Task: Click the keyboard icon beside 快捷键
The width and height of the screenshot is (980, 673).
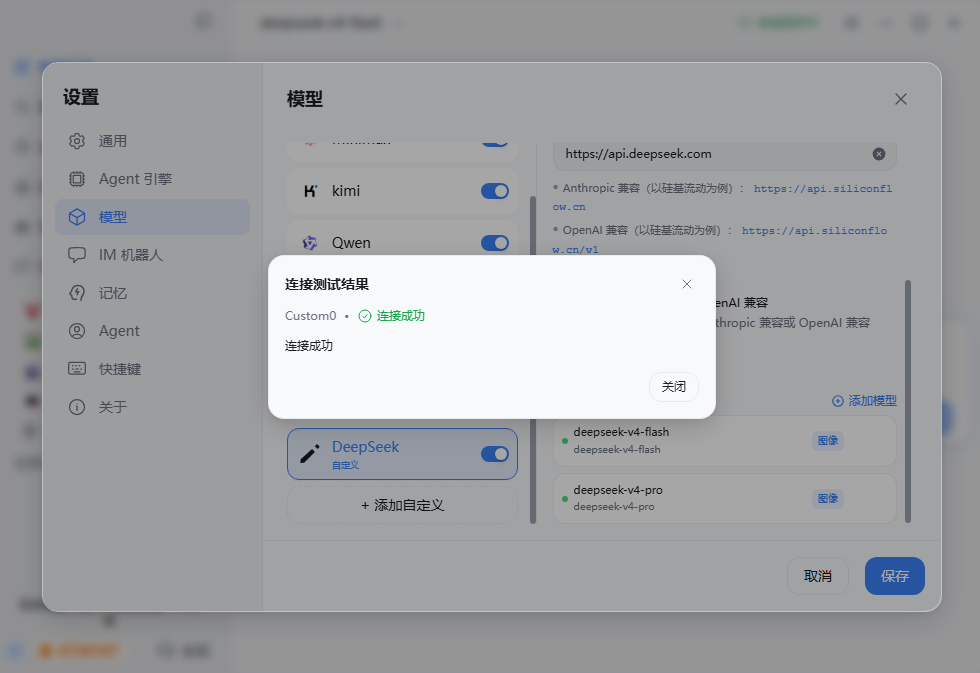Action: (x=77, y=369)
